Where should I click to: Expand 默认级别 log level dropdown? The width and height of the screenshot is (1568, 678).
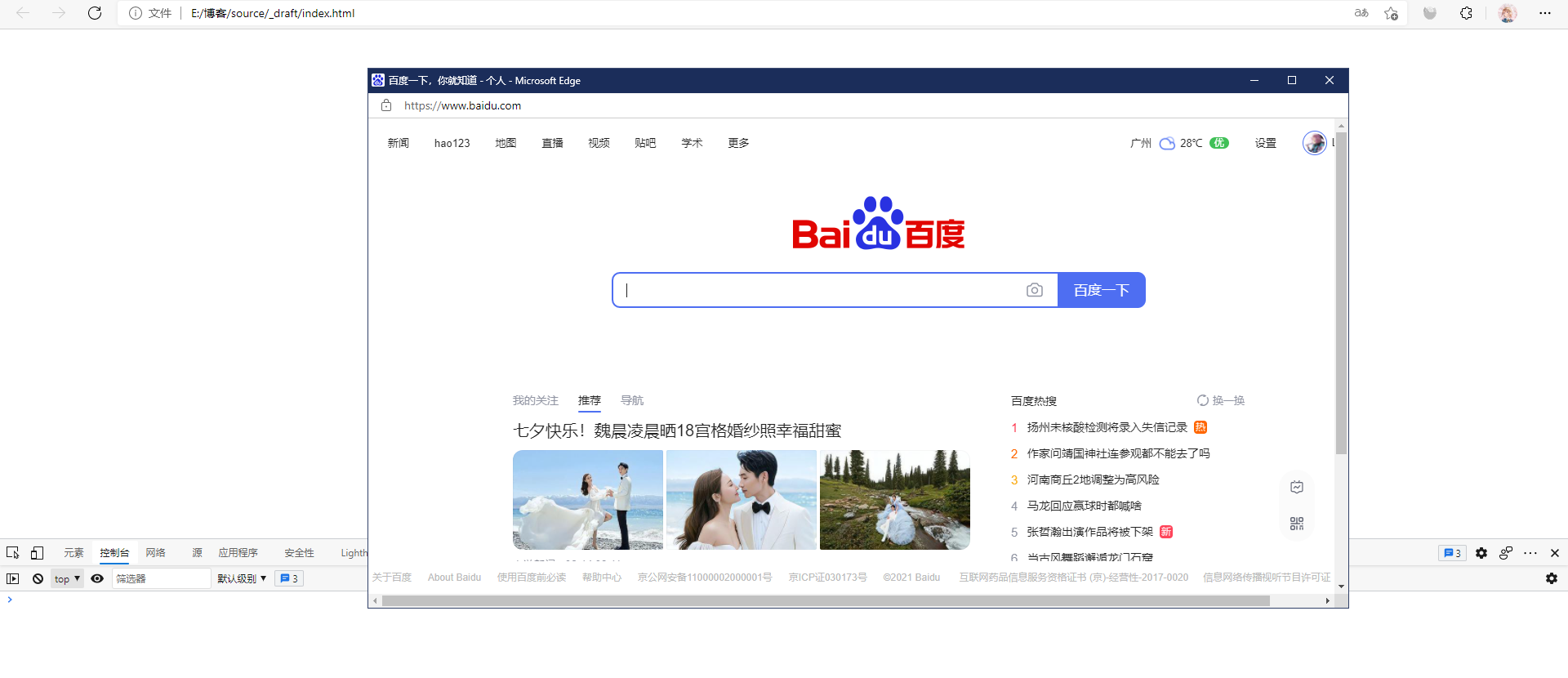click(x=242, y=578)
